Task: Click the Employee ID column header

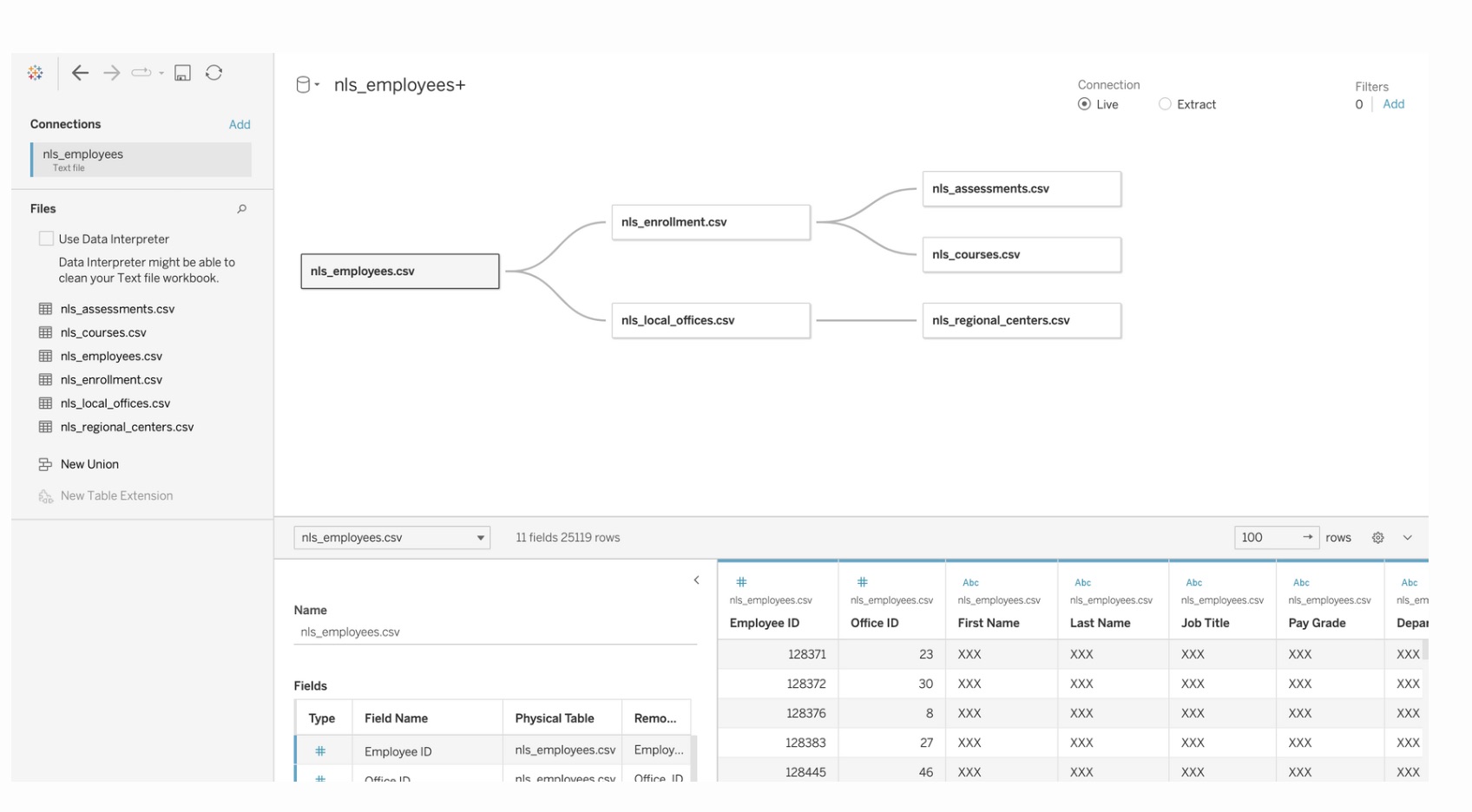Action: coord(765,623)
